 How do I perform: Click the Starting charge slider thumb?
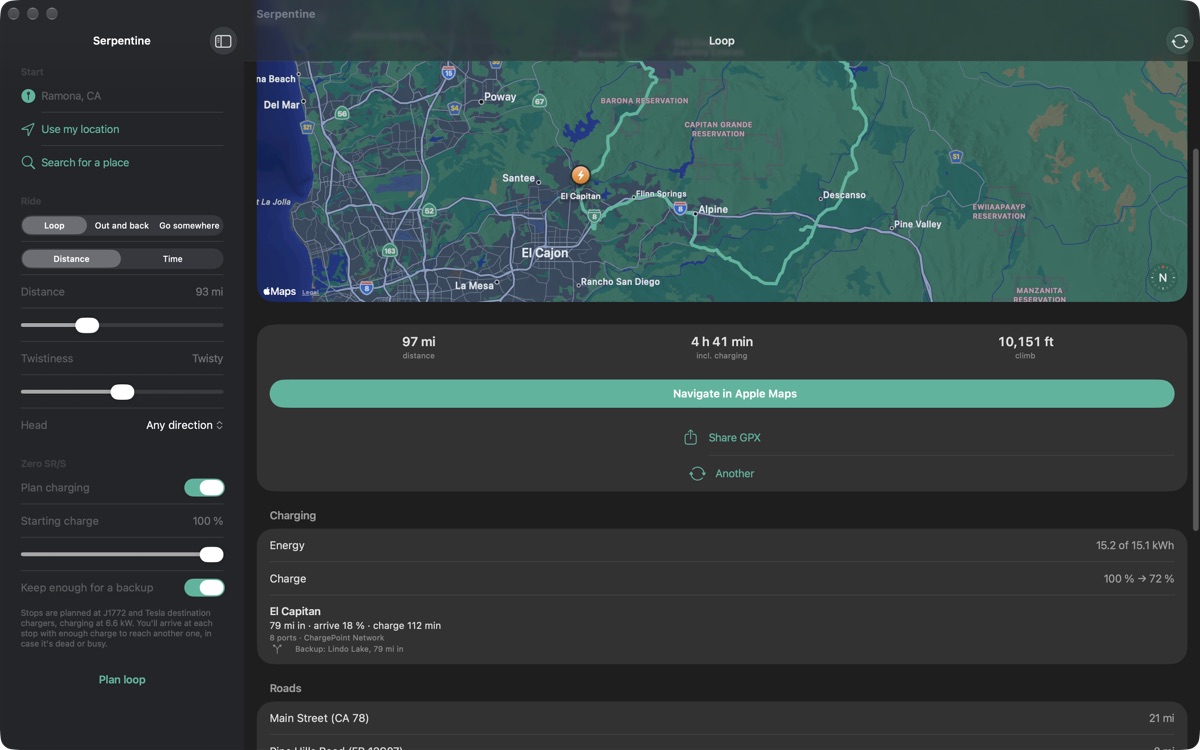pyautogui.click(x=211, y=555)
